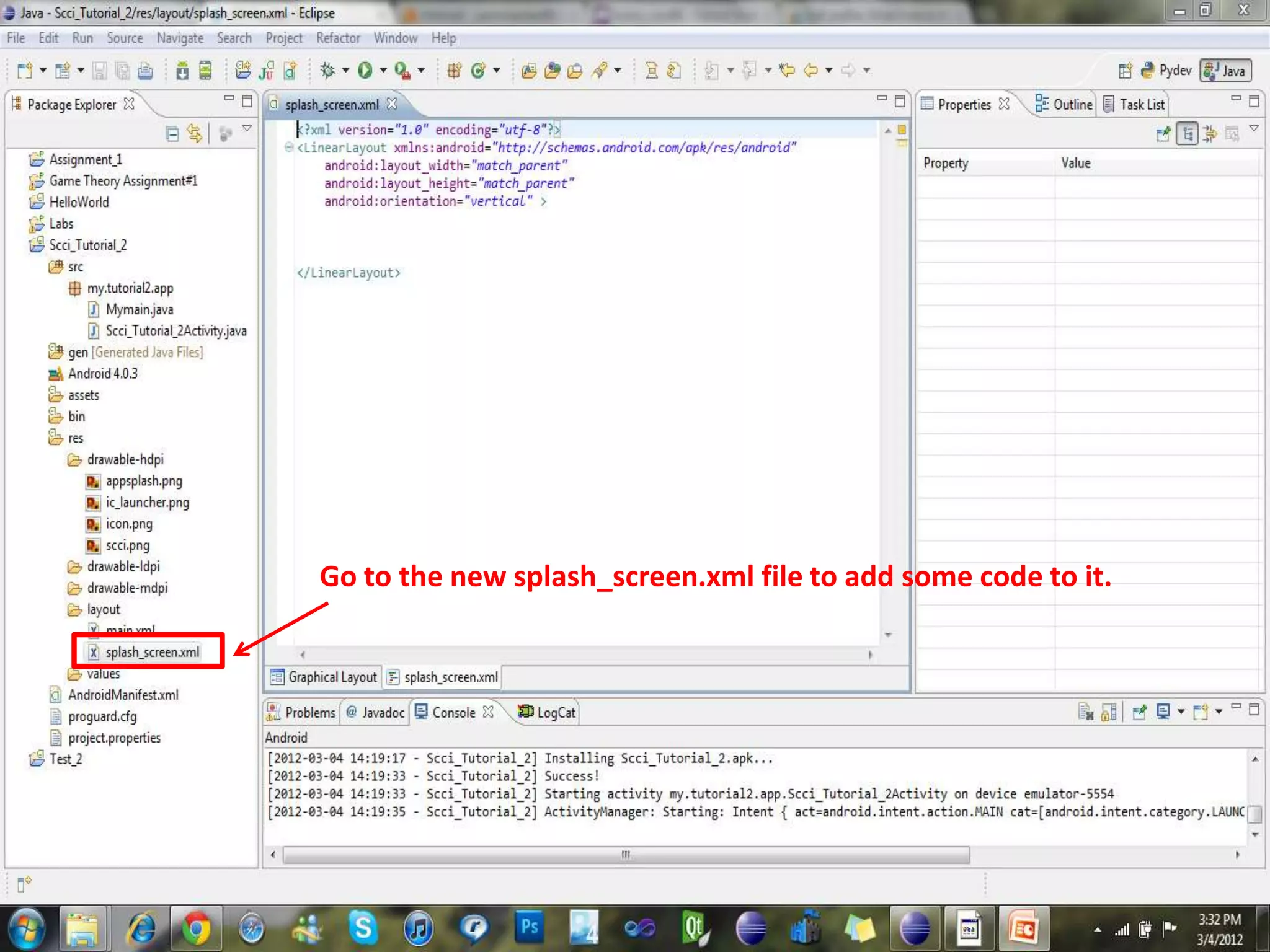Click the New Java Class icon
This screenshot has height=952, width=1270.
pos(477,71)
